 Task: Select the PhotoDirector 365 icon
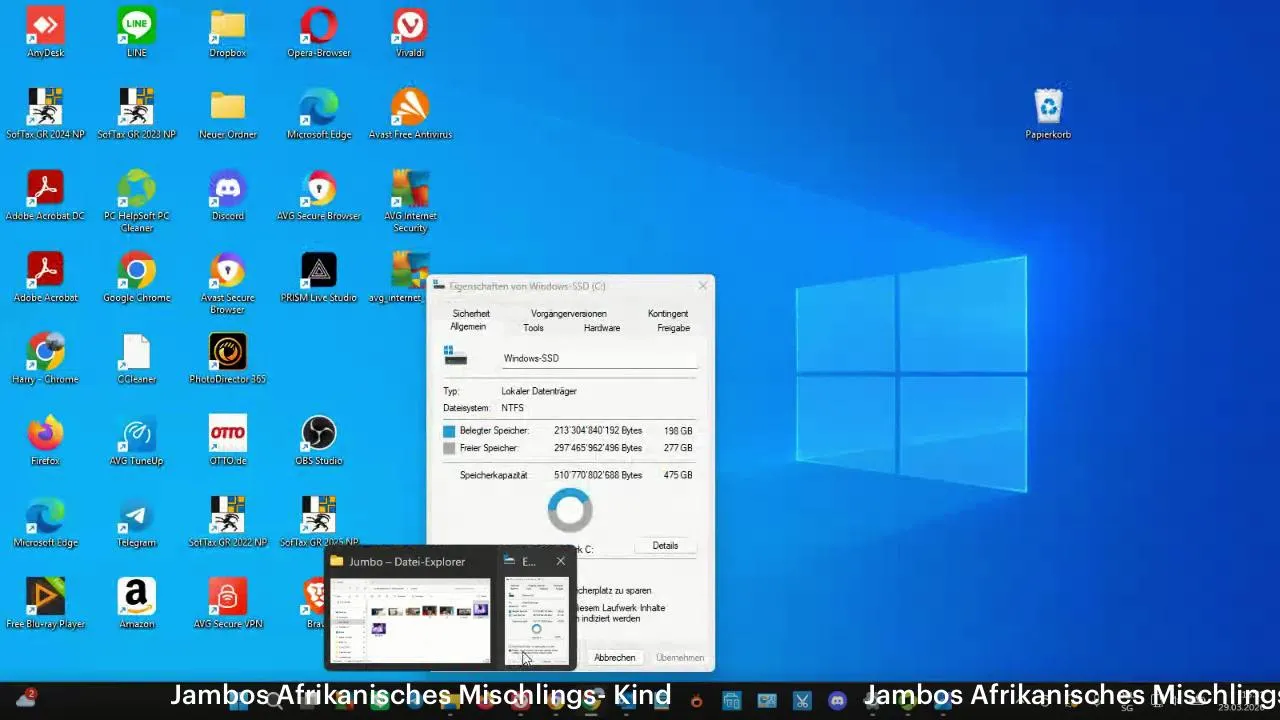point(228,358)
